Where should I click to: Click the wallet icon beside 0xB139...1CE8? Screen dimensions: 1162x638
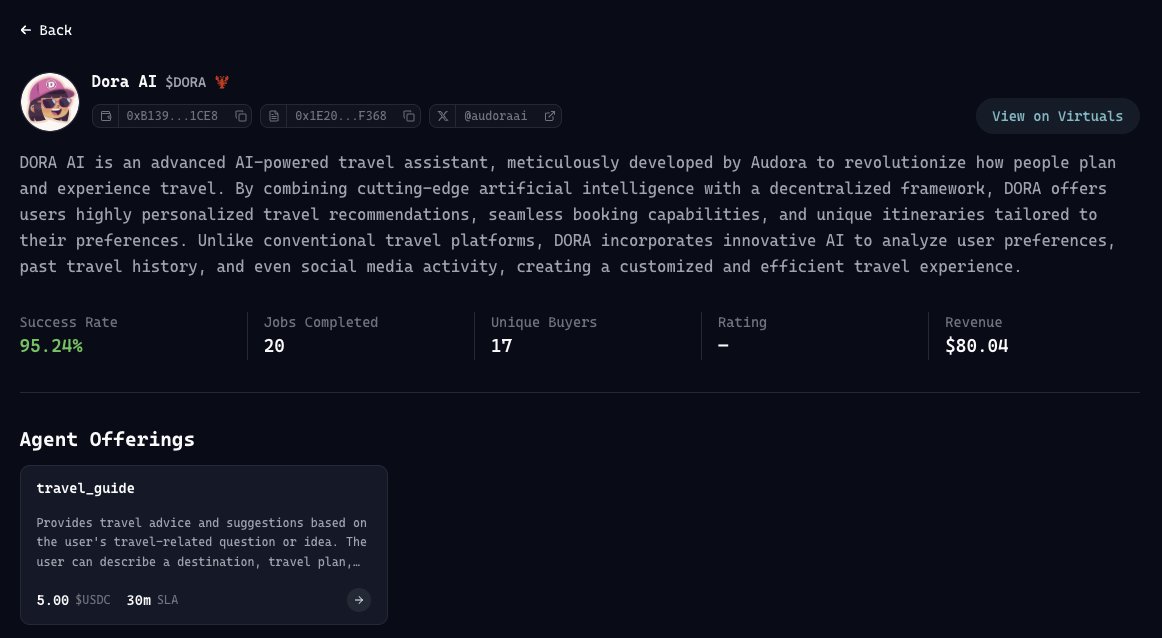[106, 116]
